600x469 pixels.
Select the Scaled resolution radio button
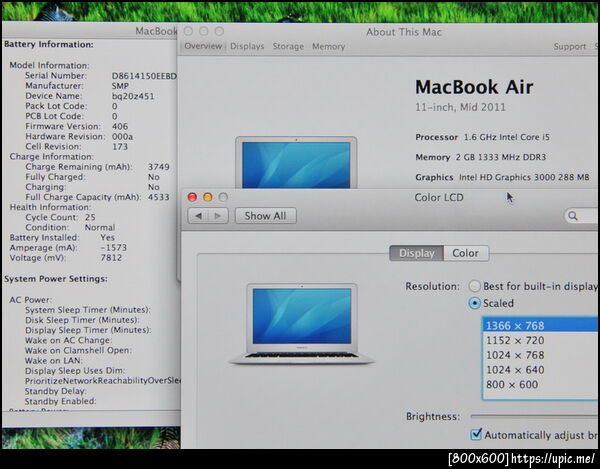(474, 303)
